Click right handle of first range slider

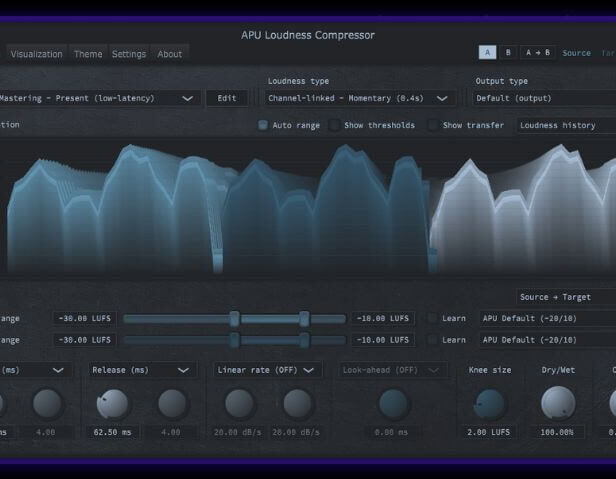[x=304, y=319]
